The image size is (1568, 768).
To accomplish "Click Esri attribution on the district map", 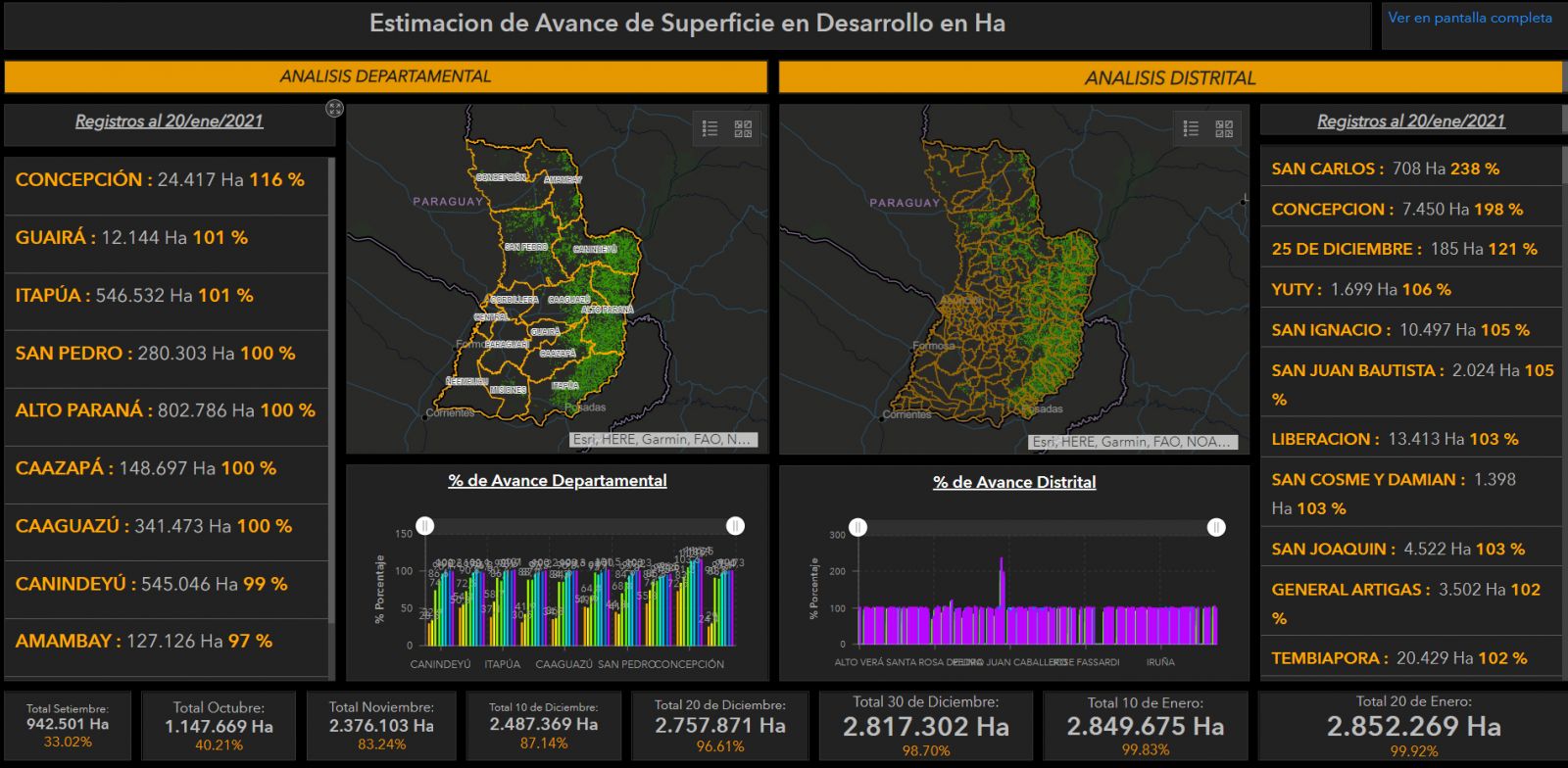I will pos(1132,442).
